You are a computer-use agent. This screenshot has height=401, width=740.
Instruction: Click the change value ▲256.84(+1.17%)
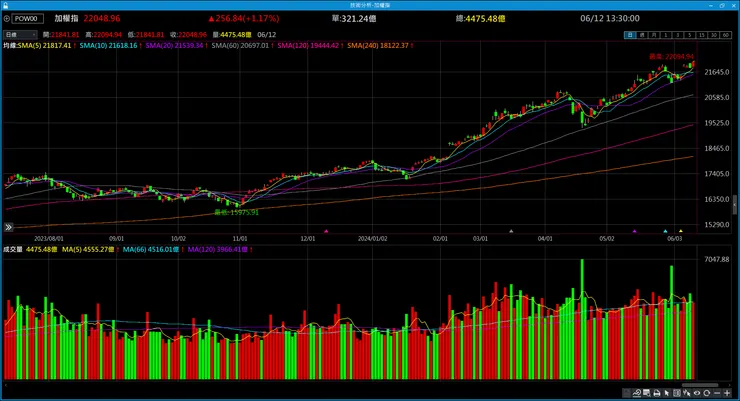[244, 18]
